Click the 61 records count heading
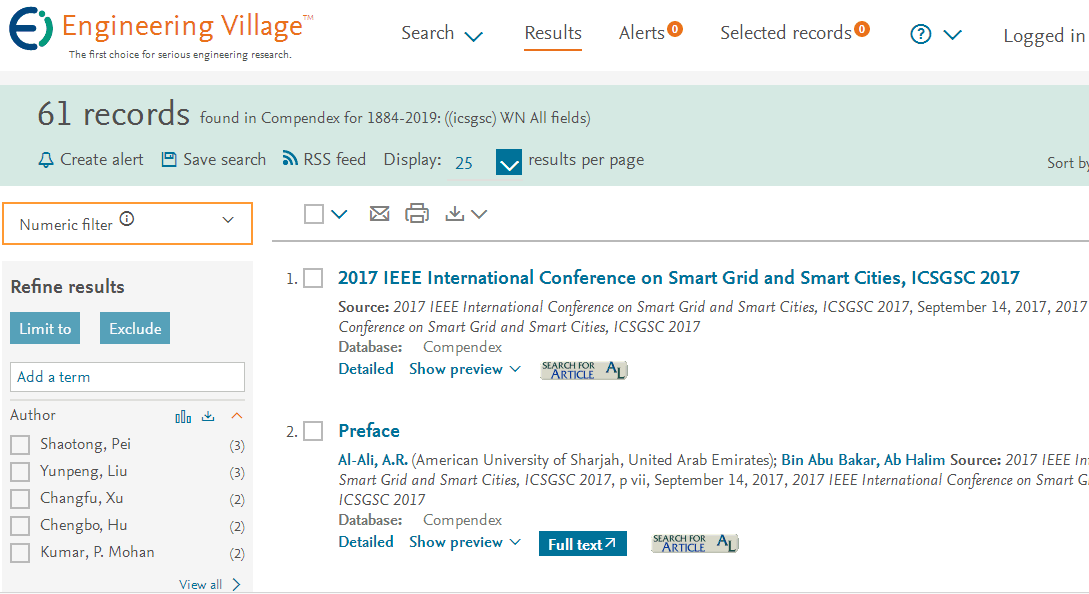Image resolution: width=1089 pixels, height=594 pixels. point(113,114)
